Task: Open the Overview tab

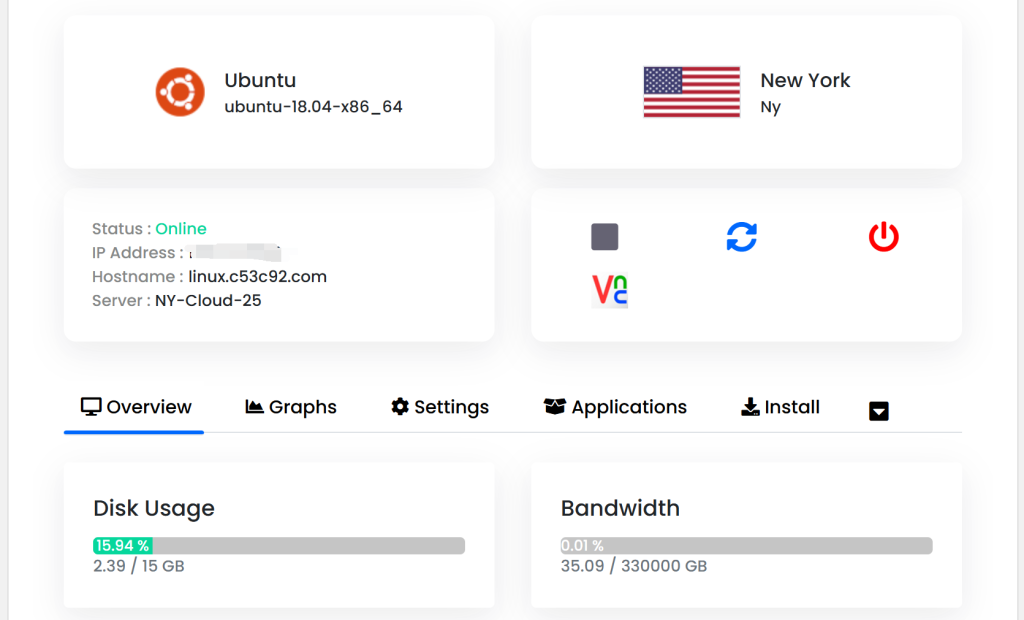Action: pyautogui.click(x=136, y=407)
